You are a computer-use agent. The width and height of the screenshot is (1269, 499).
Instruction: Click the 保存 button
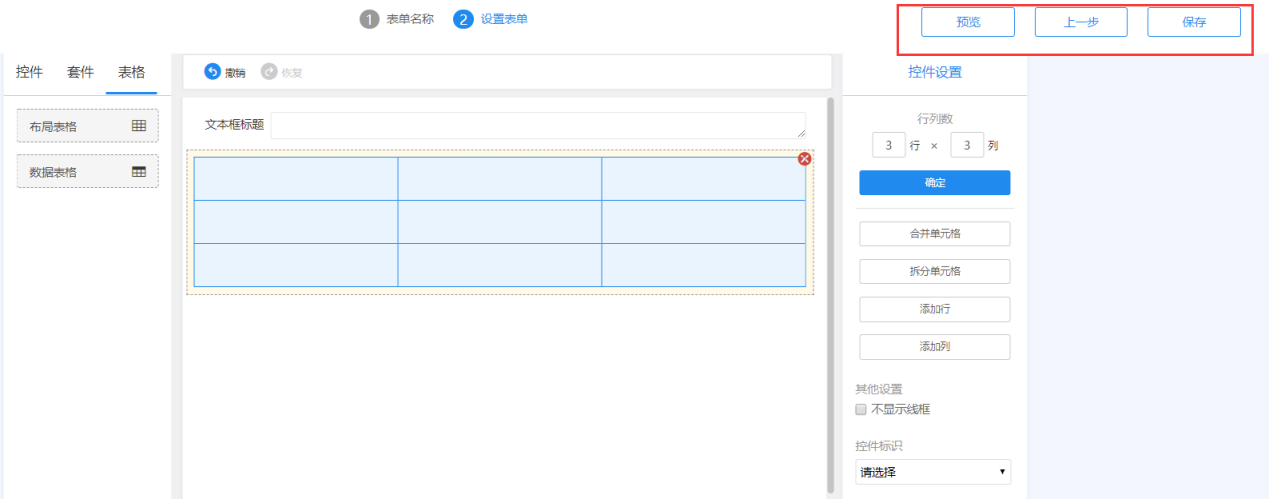1194,22
